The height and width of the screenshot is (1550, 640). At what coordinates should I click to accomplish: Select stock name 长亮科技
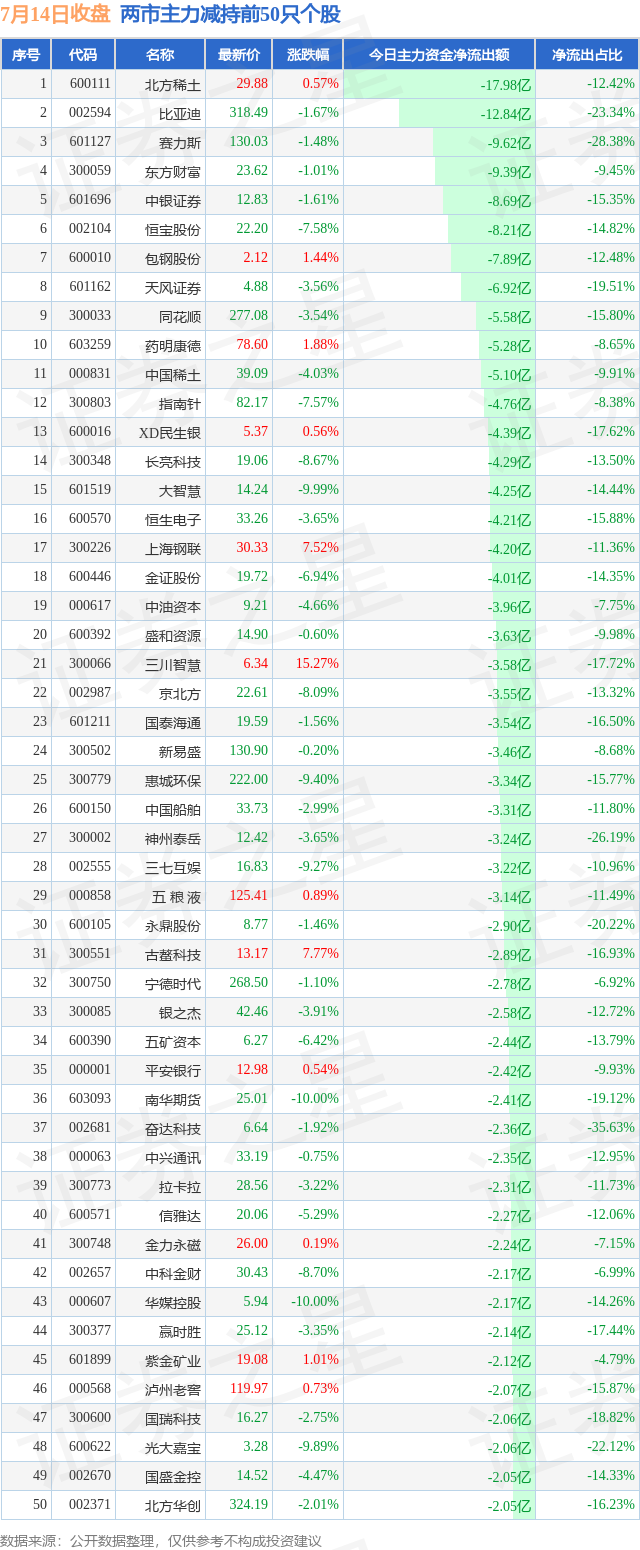click(x=173, y=461)
